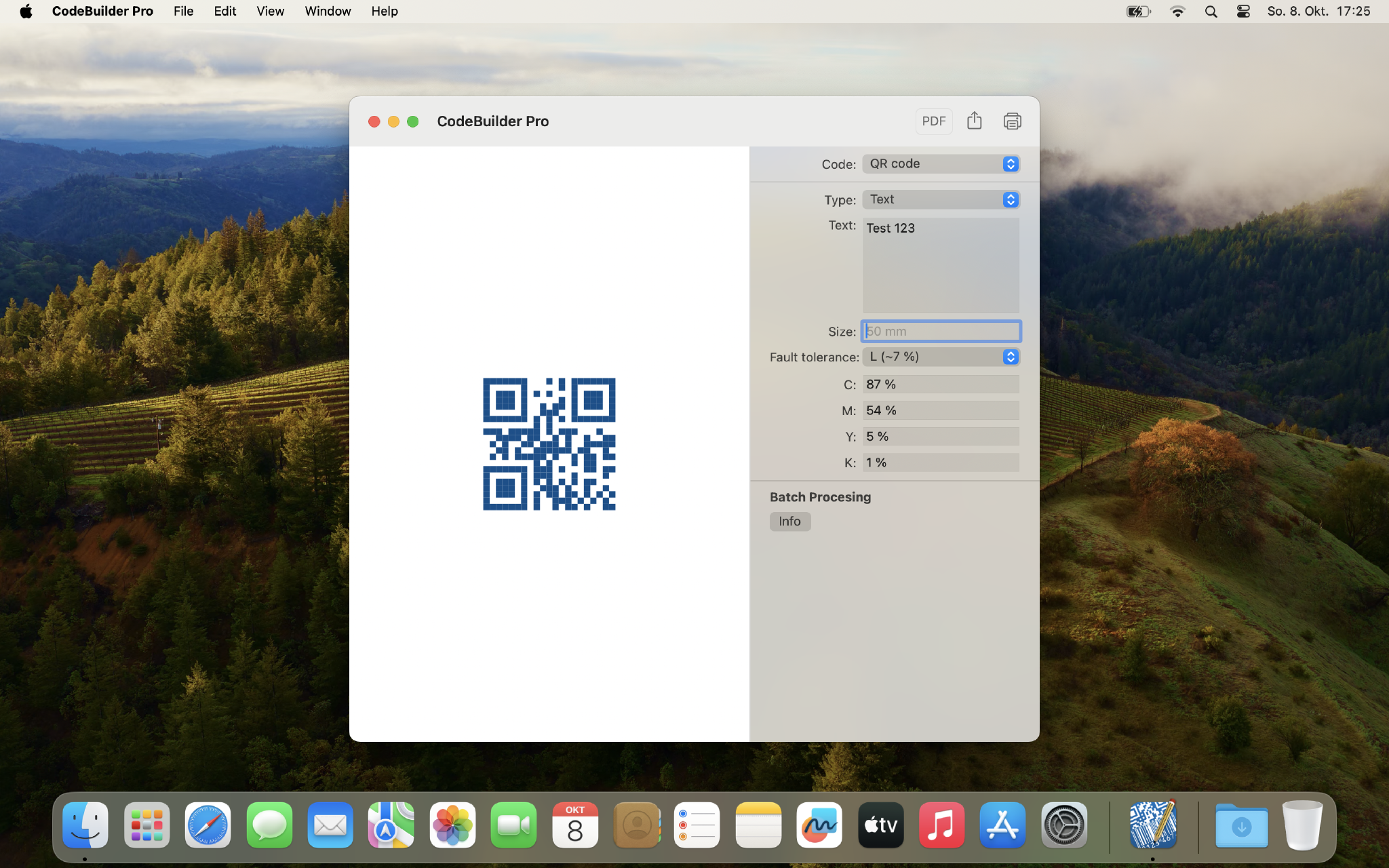Open Downloads folder in the dock
This screenshot has width=1389, height=868.
[1241, 825]
